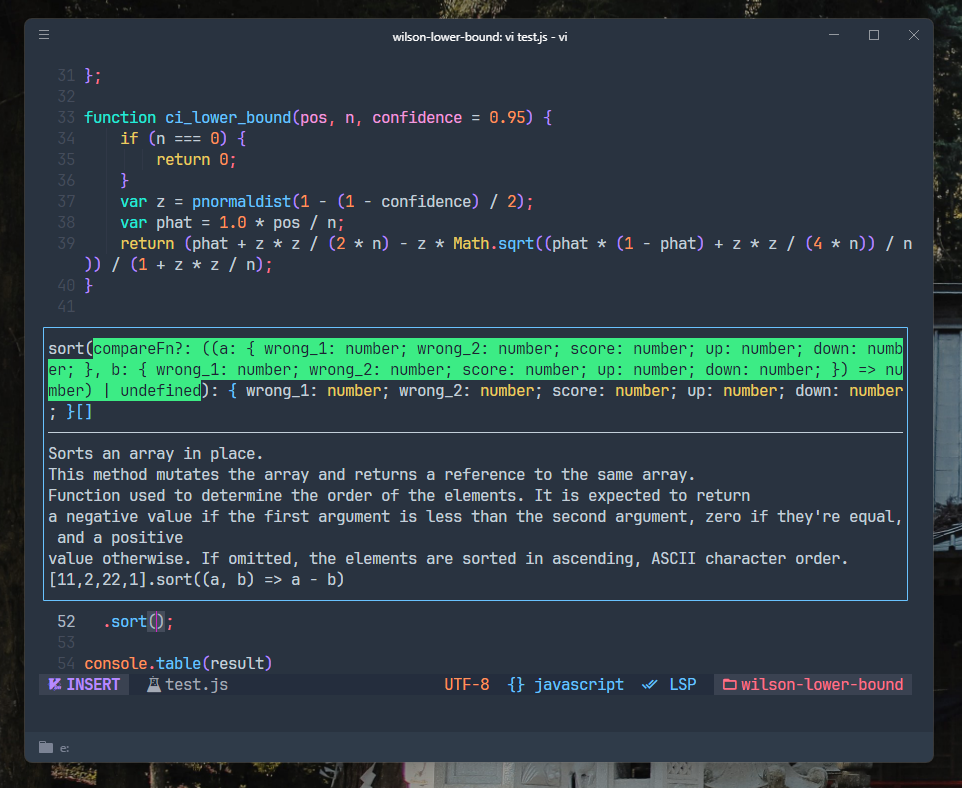
Task: Click the INSERT mode indicator icon
Action: (x=56, y=685)
